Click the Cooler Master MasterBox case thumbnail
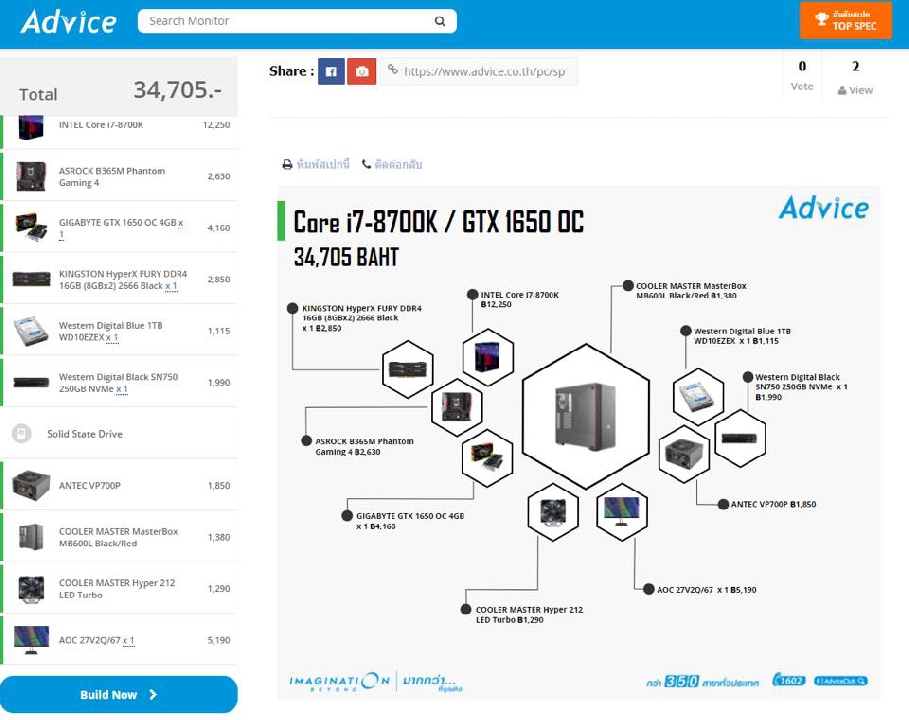This screenshot has height=720, width=909. coord(31,537)
